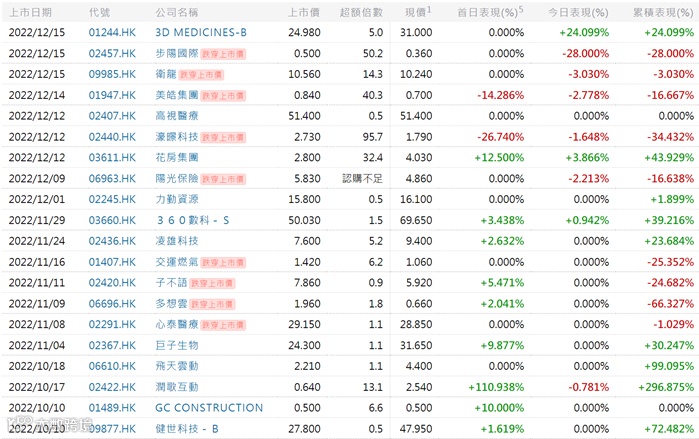Click stock code 06963.HK

(112, 178)
